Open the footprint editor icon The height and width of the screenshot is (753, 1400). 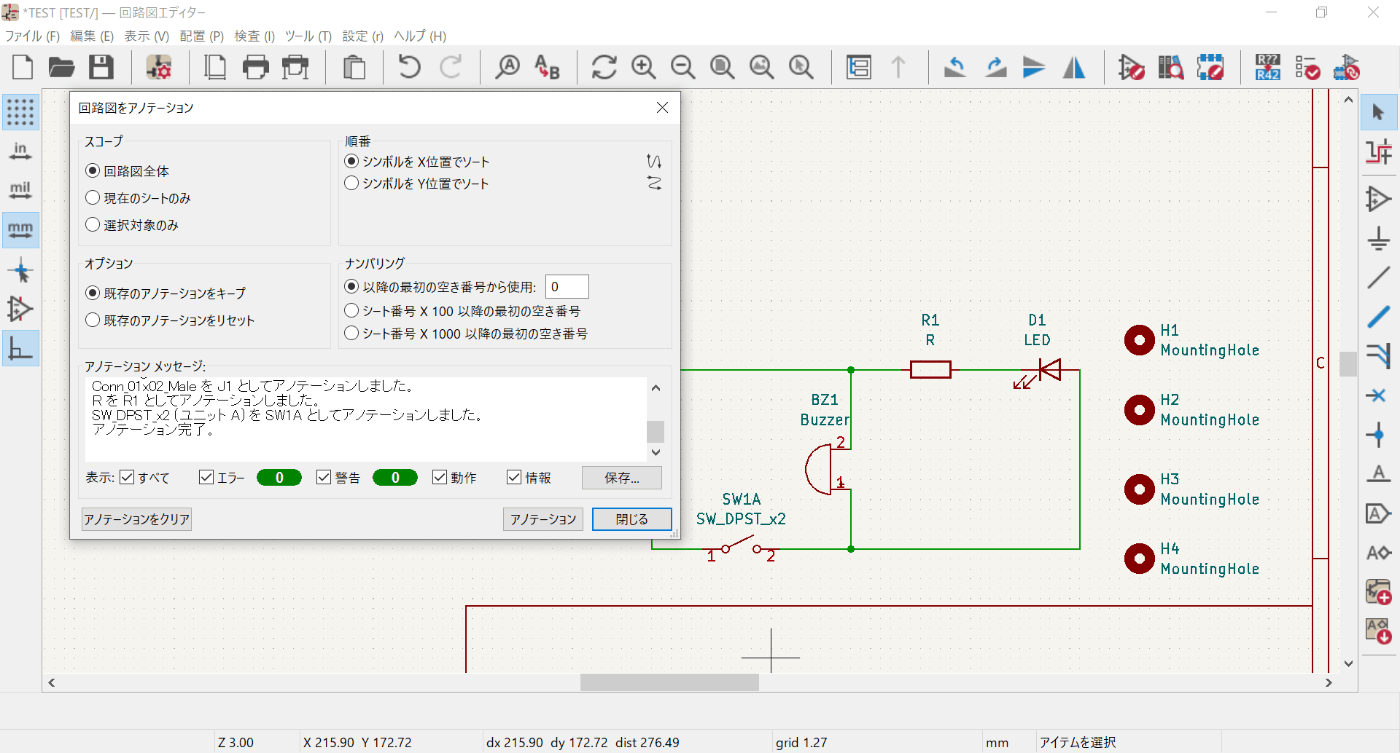1210,68
